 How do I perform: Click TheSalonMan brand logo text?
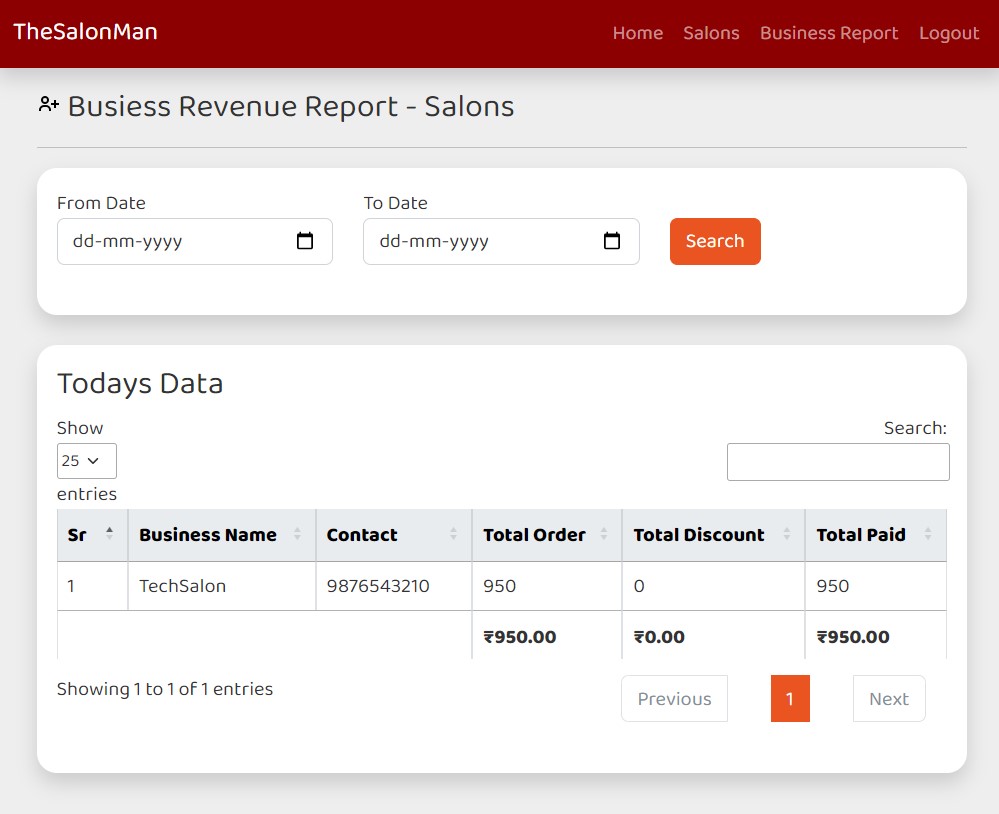(x=85, y=32)
